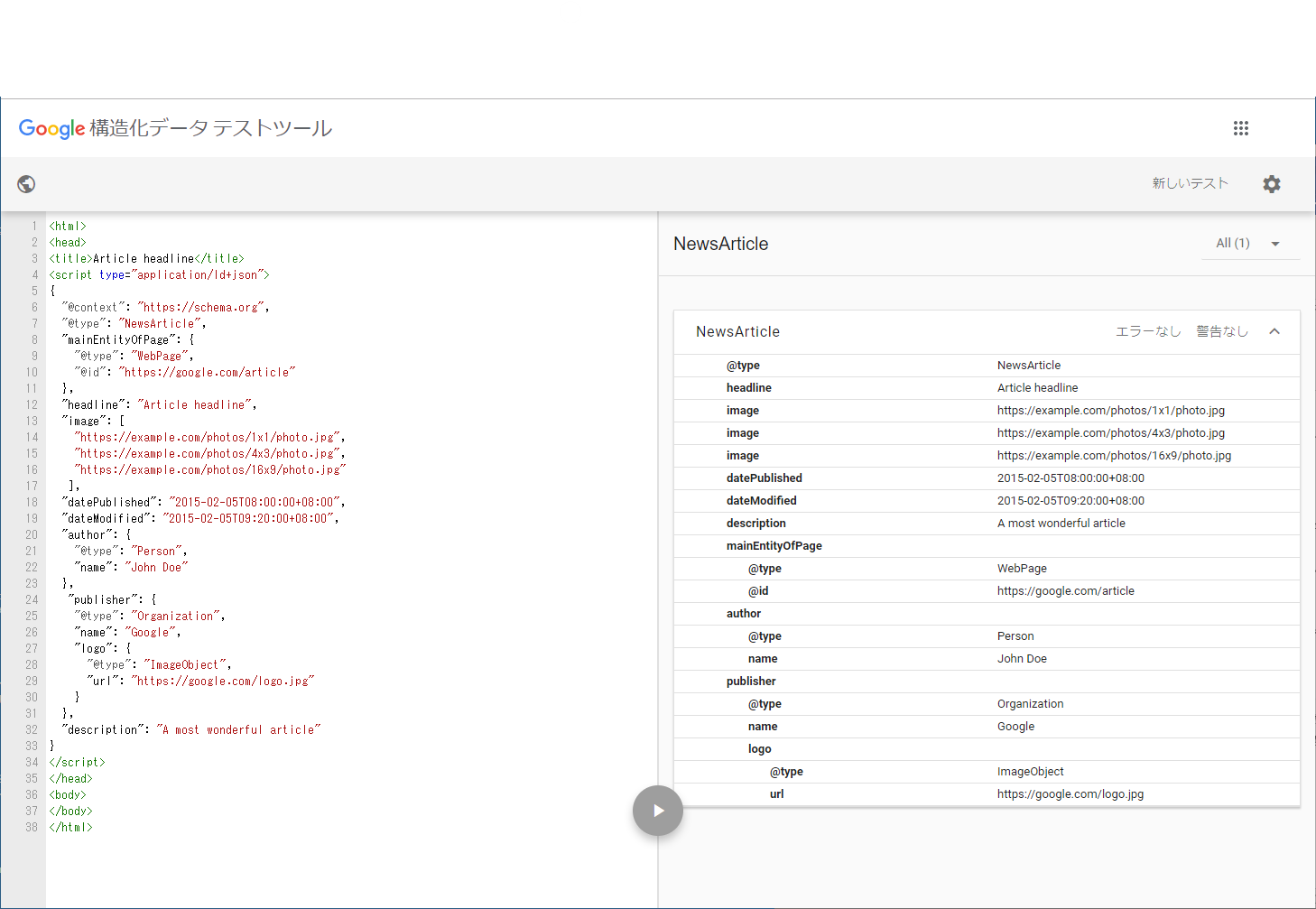Run the test with play button
1316x909 pixels.
click(x=657, y=811)
